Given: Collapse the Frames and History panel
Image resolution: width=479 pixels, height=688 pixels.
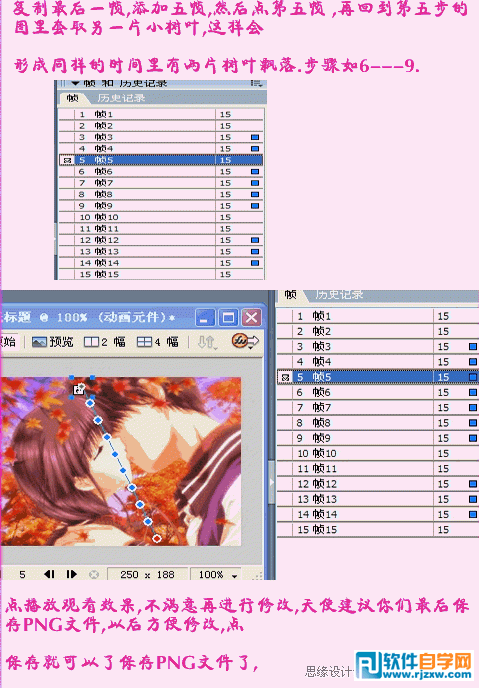Looking at the screenshot, I should (x=75, y=83).
